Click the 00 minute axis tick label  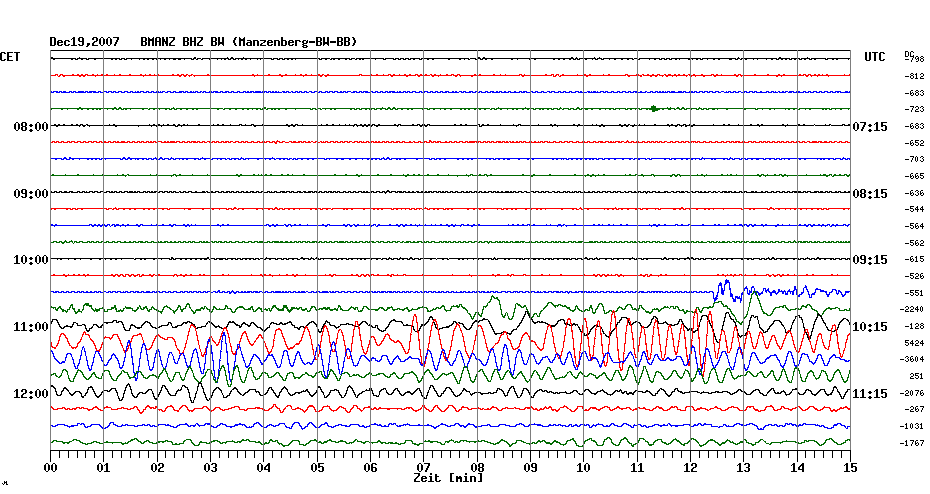[51, 468]
